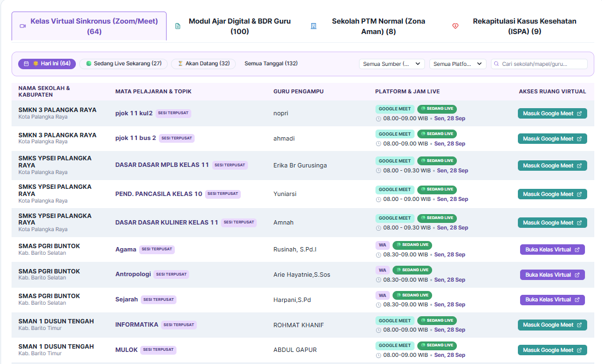Click the NAMA SEKOLAH & KABUPATEN column header
This screenshot has height=364, width=602.
pyautogui.click(x=44, y=91)
